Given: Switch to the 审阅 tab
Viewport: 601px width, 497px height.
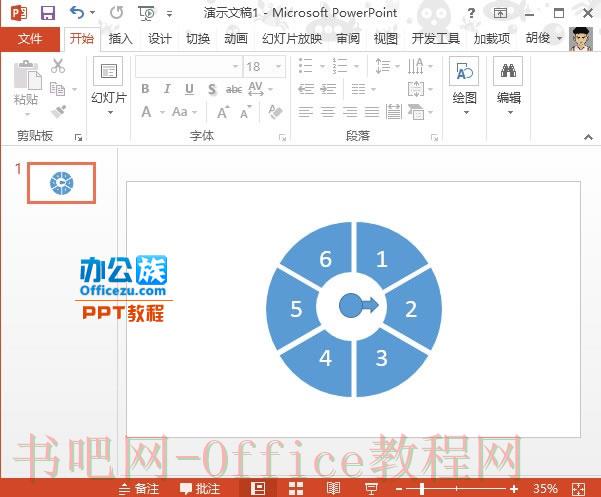Looking at the screenshot, I should pyautogui.click(x=348, y=39).
